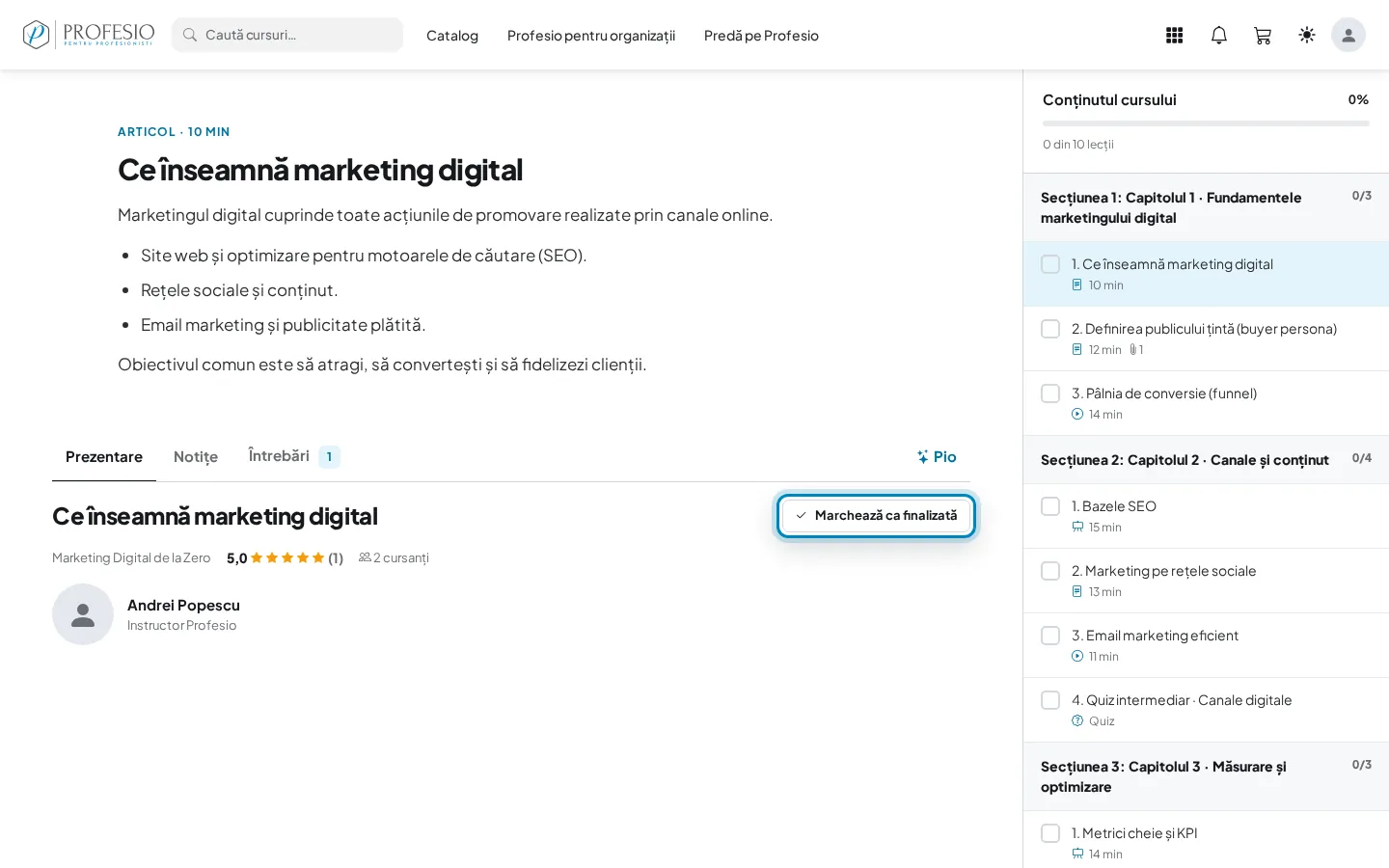
Task: Collapse 'Secțiunea 3: Capitolul 3' section header
Action: pyautogui.click(x=1206, y=776)
